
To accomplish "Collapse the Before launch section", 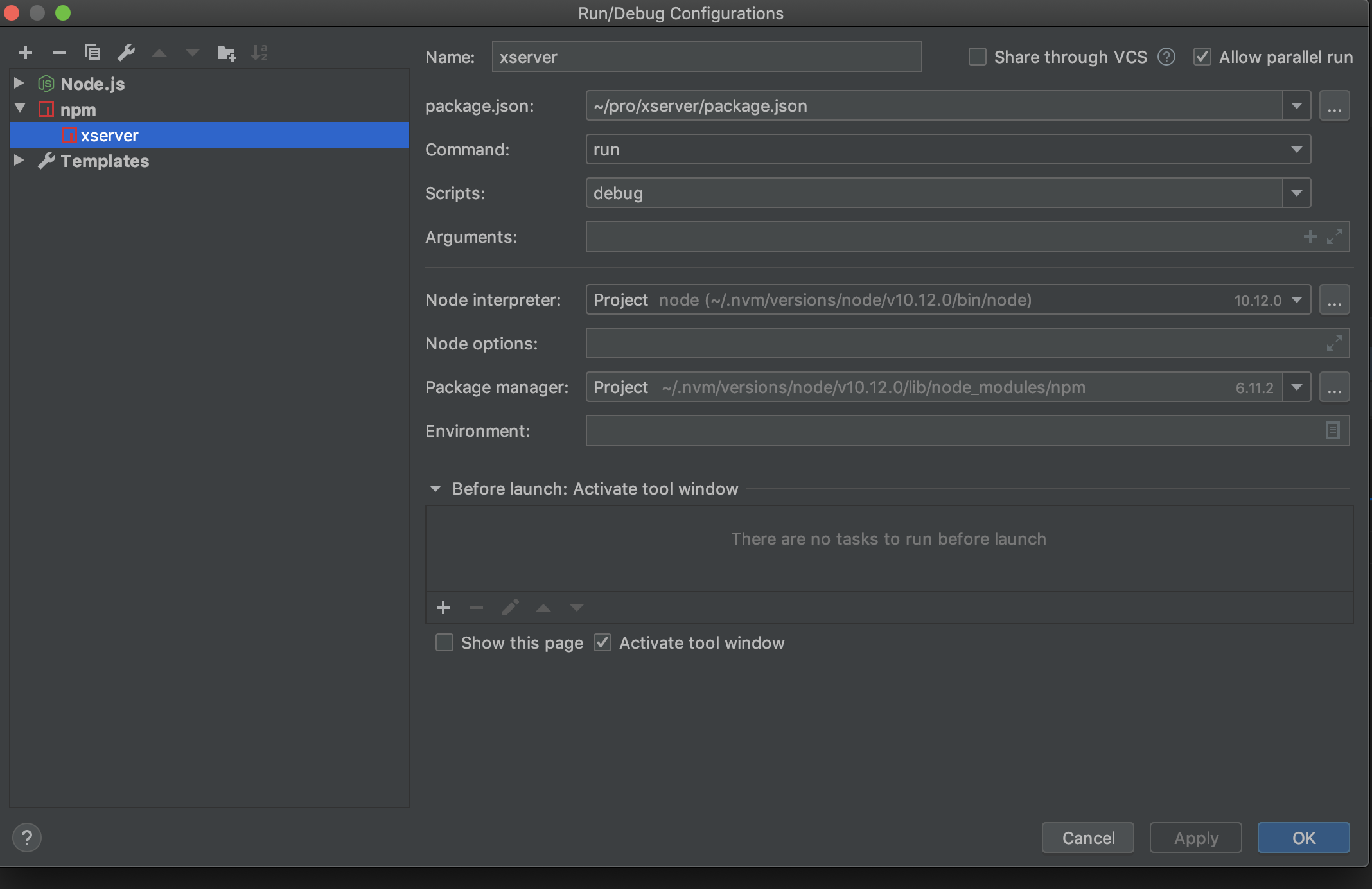I will tap(435, 489).
